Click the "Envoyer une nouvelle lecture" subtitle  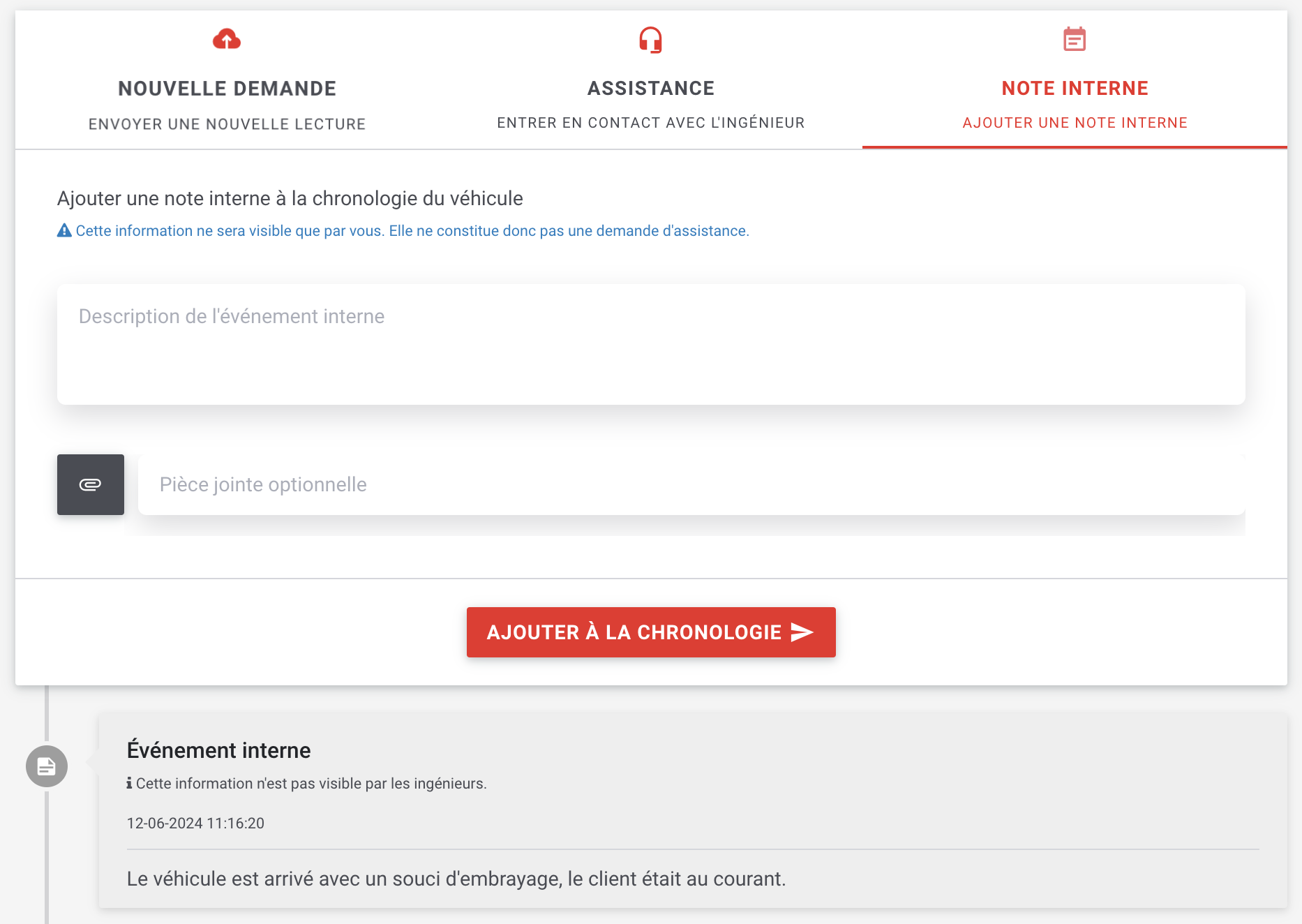[x=227, y=124]
